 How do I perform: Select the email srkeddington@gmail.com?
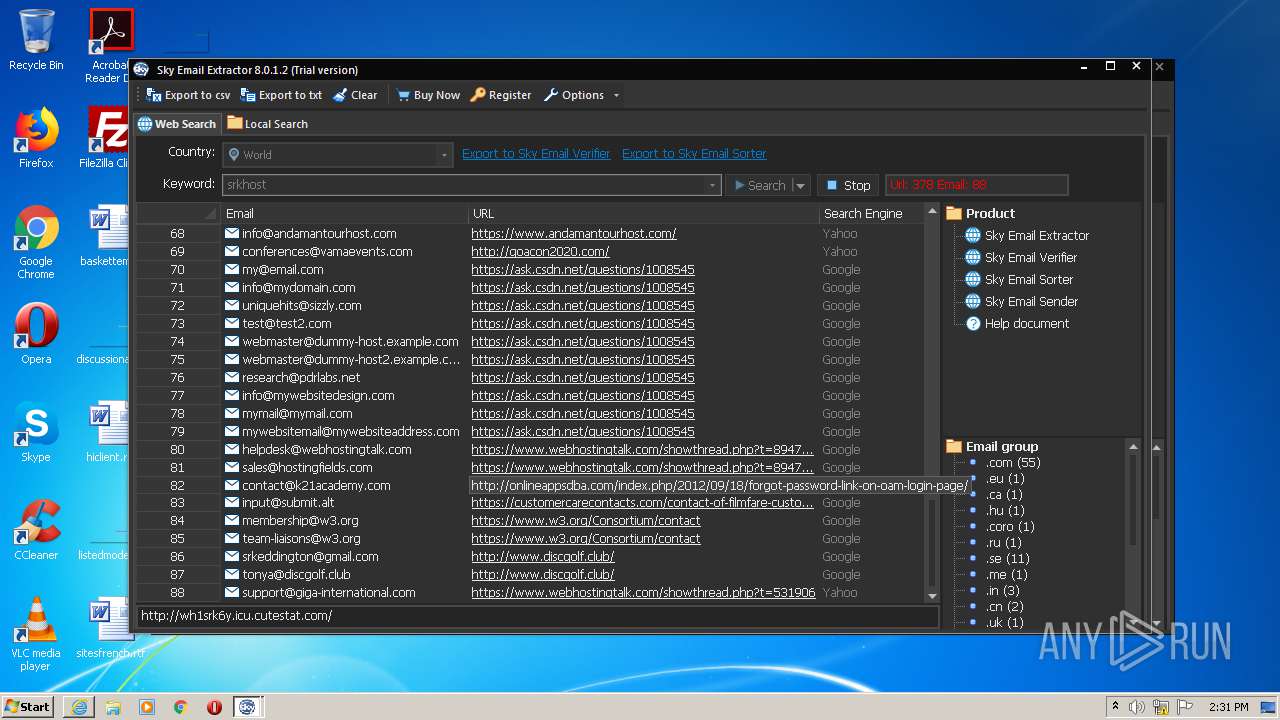tap(310, 557)
